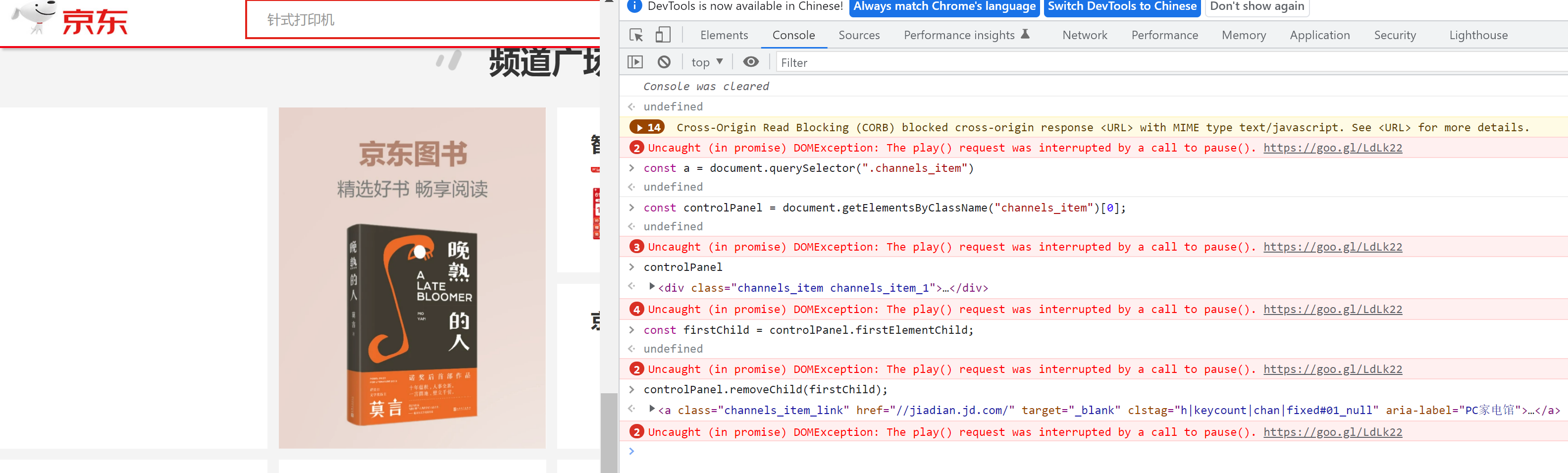Viewport: 1568px width, 473px height.
Task: Open the top JavaScript context dropdown
Action: [707, 62]
